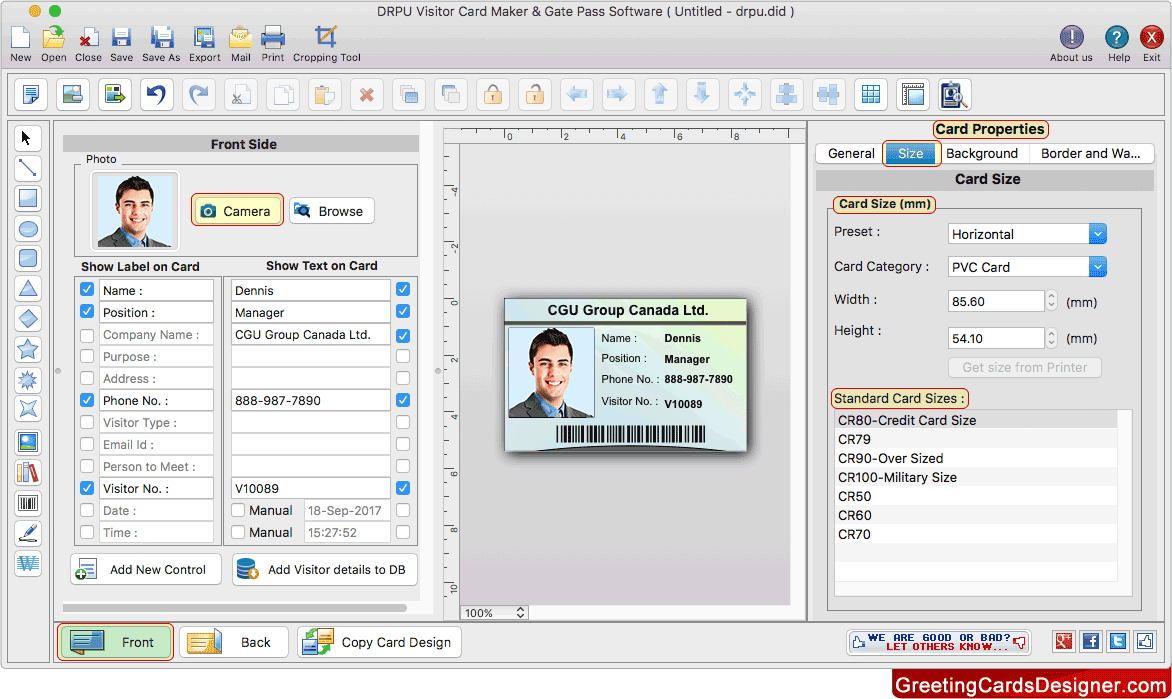Open the Preset orientation dropdown
The image size is (1172, 699).
coord(1097,234)
